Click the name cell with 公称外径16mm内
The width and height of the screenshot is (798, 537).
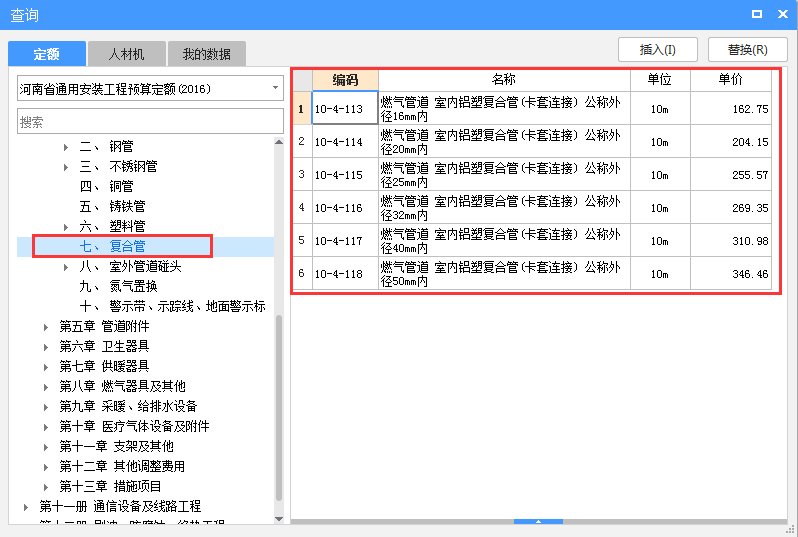coord(504,108)
